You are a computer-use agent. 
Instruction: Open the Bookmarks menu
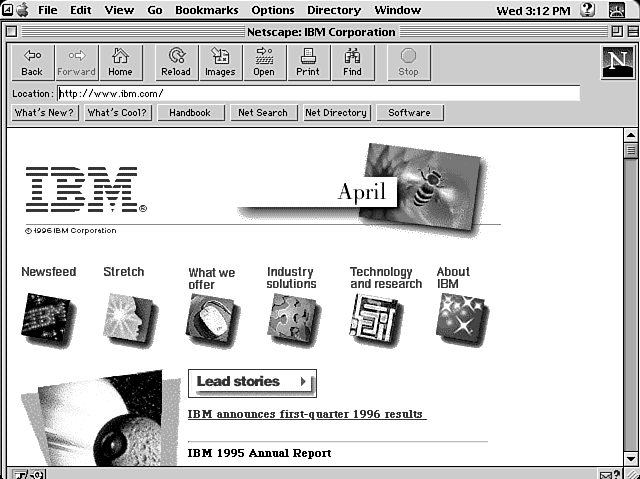(x=205, y=10)
